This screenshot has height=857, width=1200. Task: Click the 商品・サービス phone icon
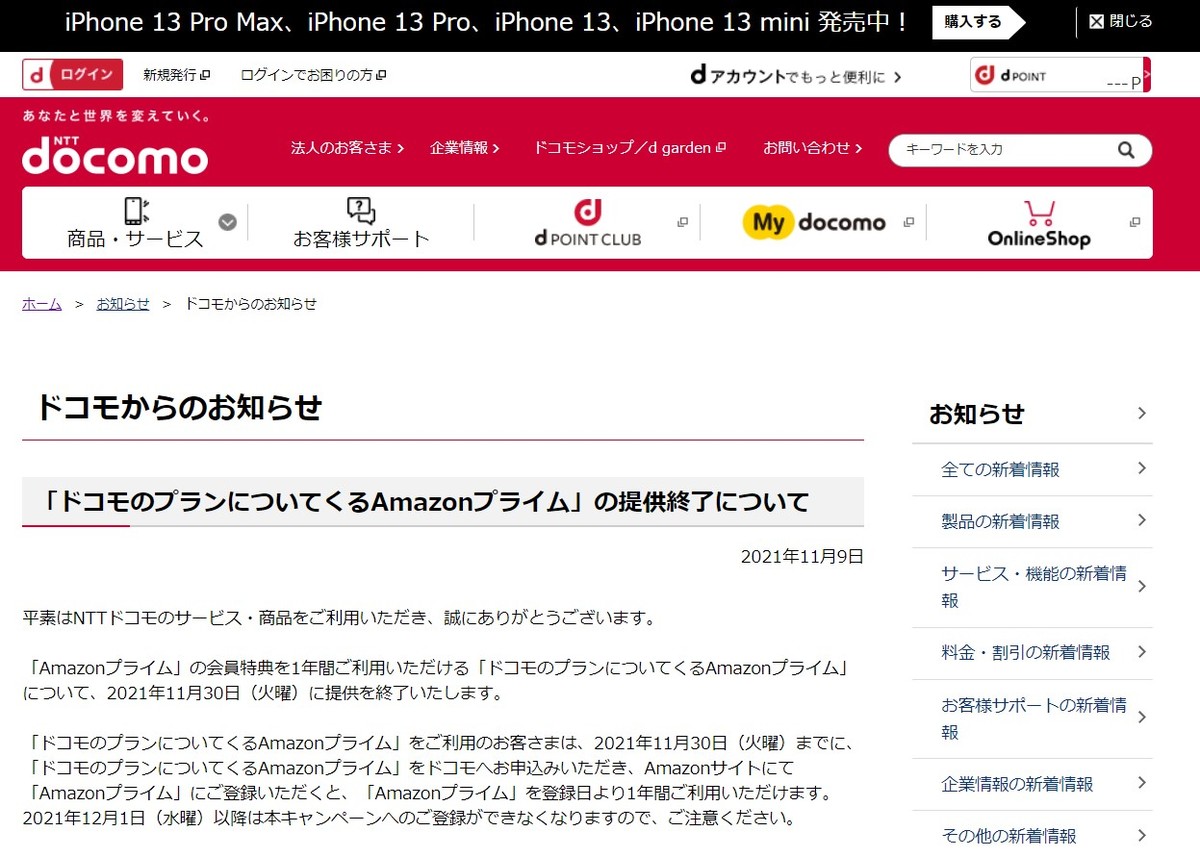[135, 210]
